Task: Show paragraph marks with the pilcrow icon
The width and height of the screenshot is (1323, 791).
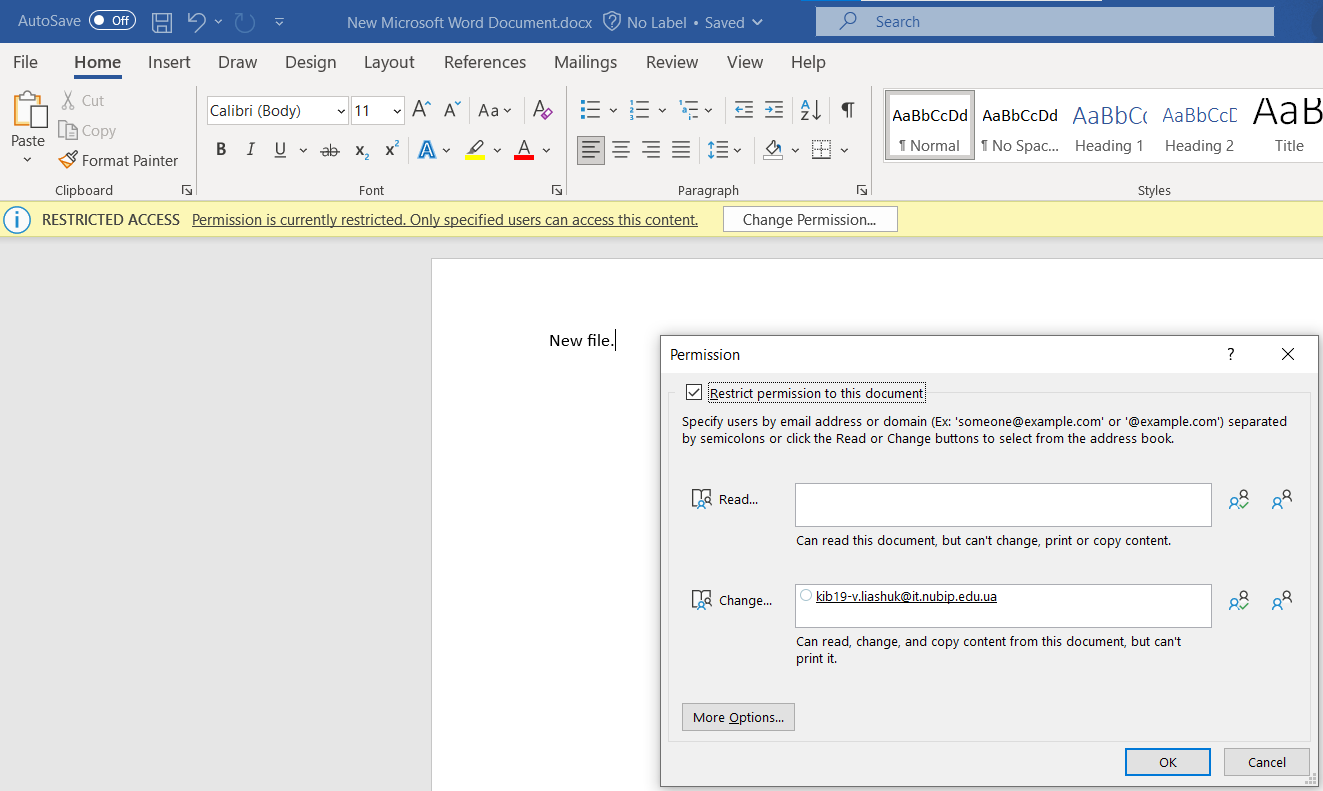Action: (847, 110)
